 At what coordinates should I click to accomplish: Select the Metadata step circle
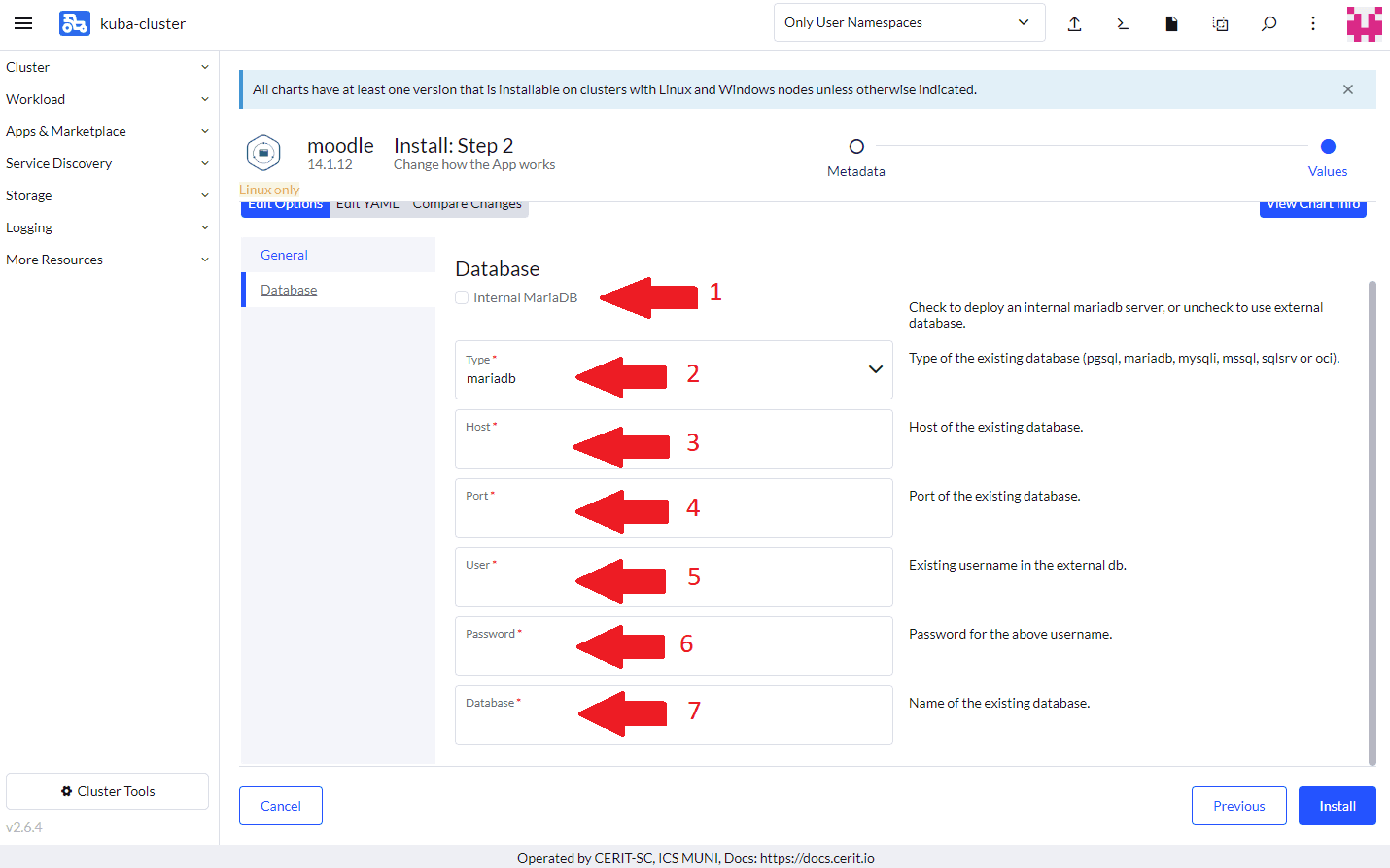(856, 147)
